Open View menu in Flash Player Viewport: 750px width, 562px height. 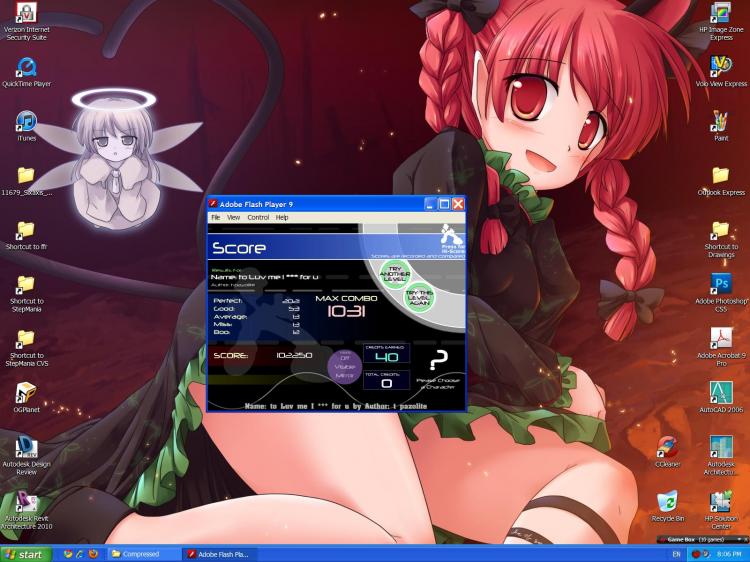pos(233,217)
